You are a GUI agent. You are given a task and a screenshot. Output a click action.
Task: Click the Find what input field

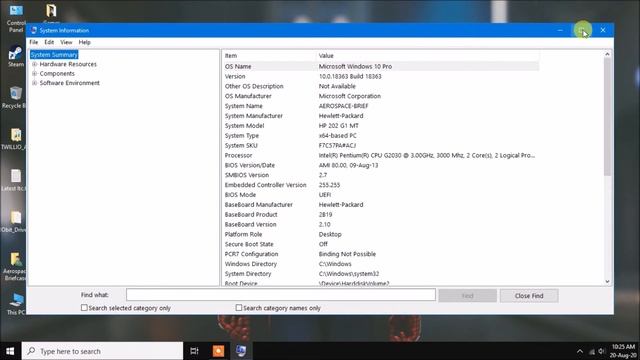tap(281, 295)
